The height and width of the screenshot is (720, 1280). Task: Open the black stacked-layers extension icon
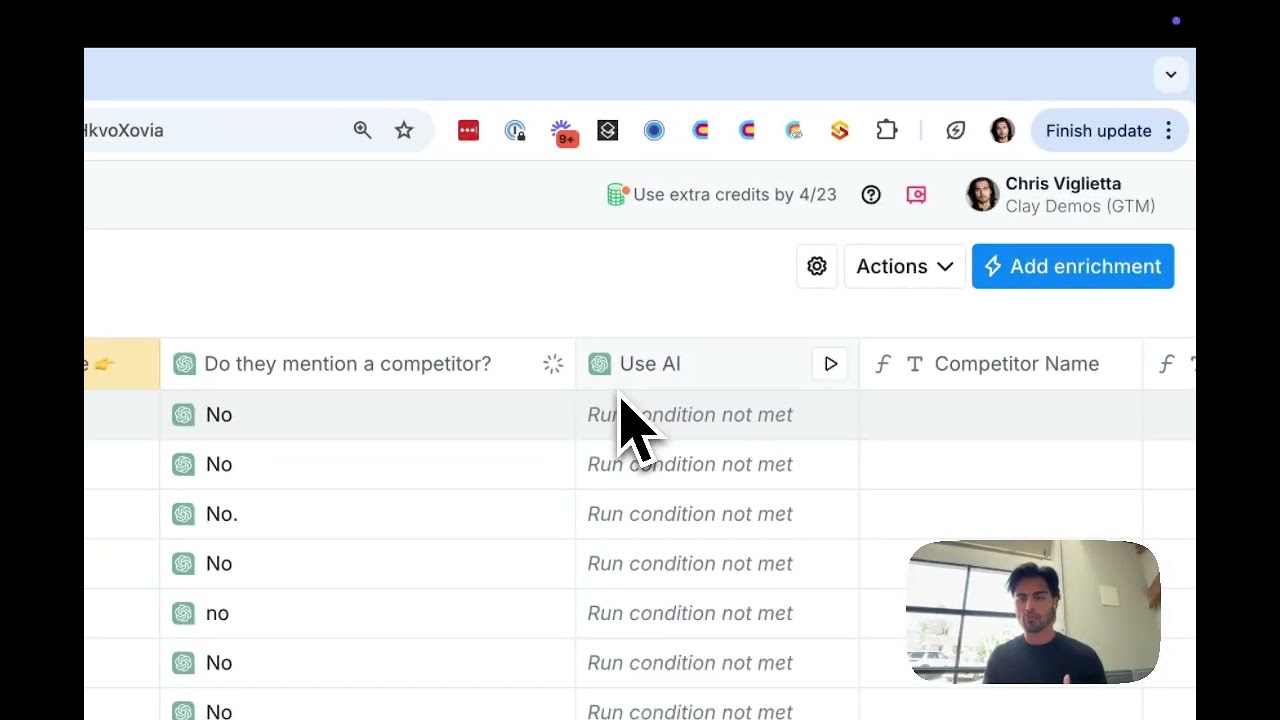608,130
